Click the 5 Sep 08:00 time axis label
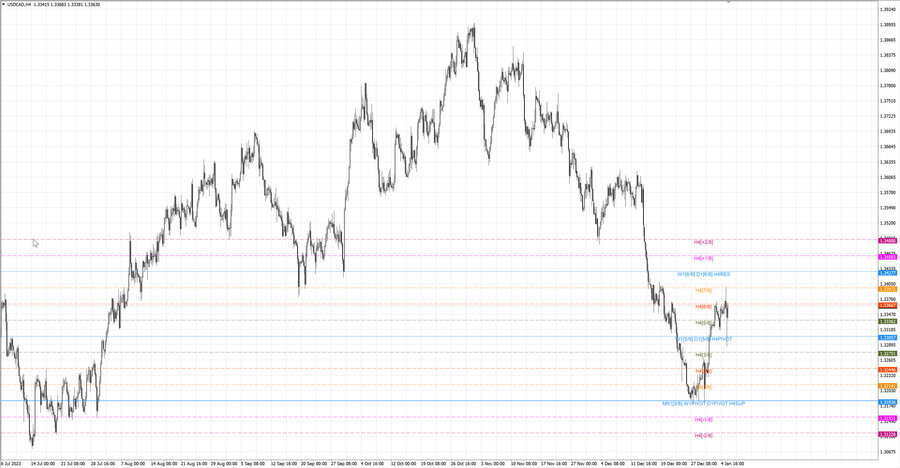900x468 pixels. coord(253,463)
